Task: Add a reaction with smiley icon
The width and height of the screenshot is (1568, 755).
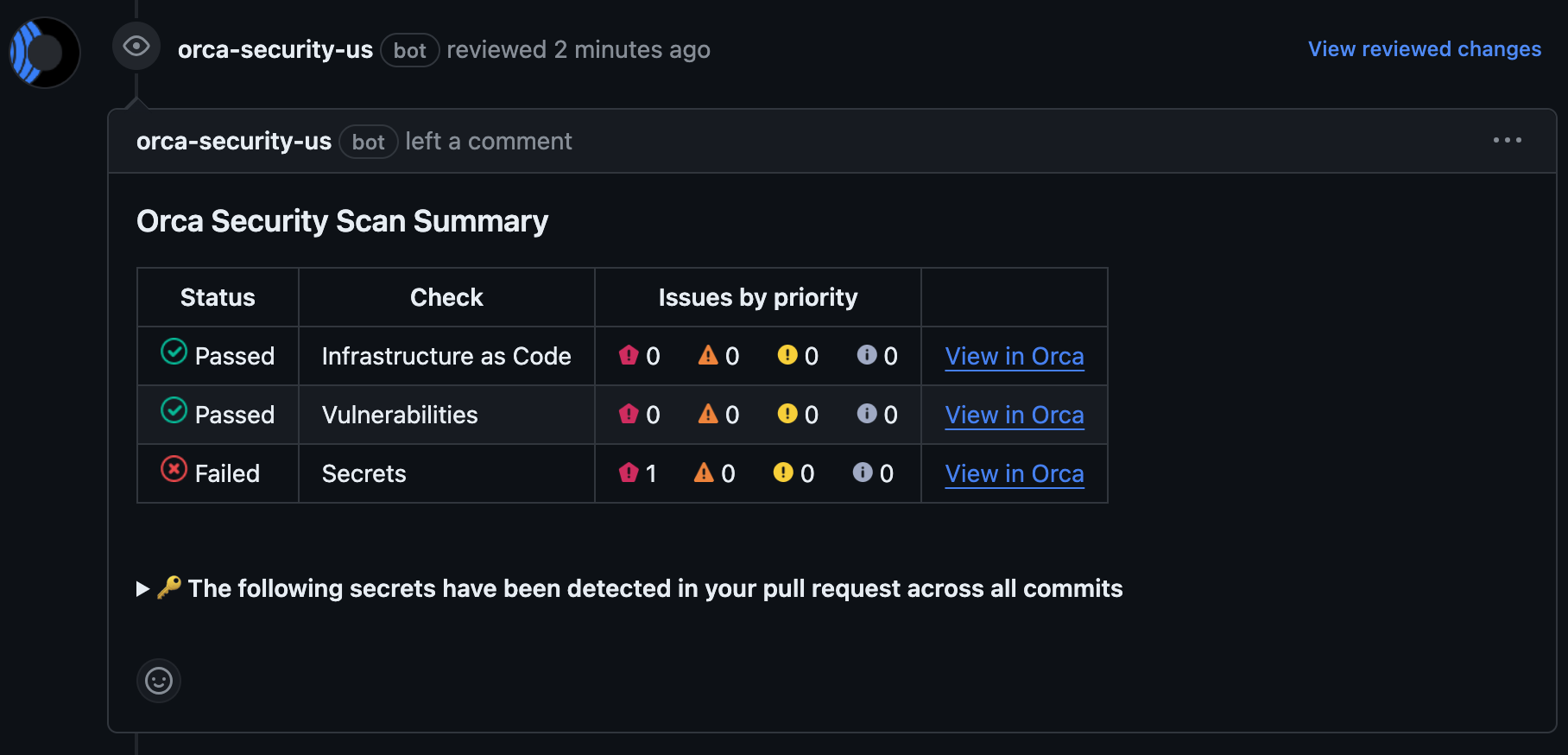Action: [159, 681]
